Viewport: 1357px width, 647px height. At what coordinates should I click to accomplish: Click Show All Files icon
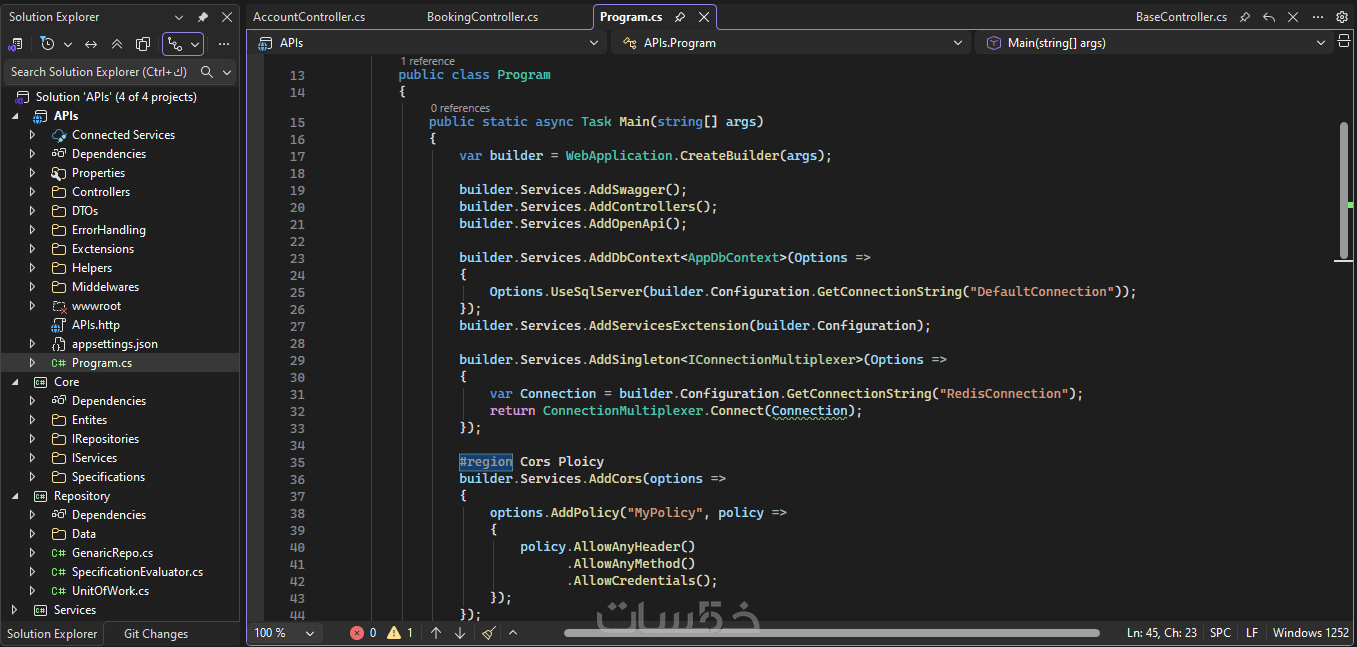[143, 44]
